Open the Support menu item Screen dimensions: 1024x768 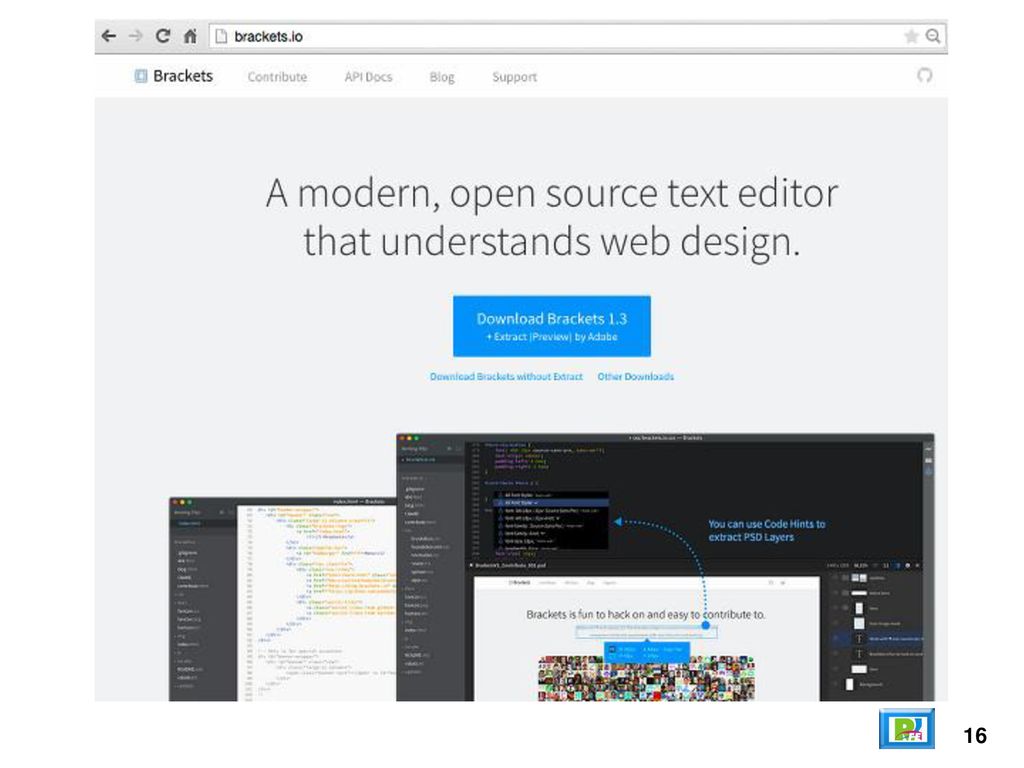coord(515,77)
